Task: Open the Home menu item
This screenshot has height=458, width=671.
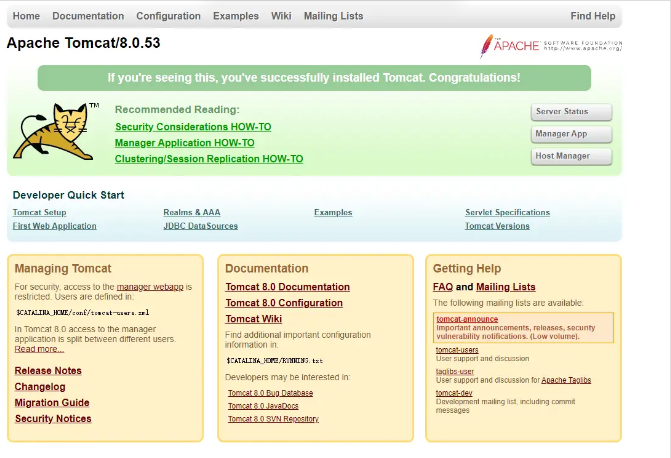Action: 26,16
